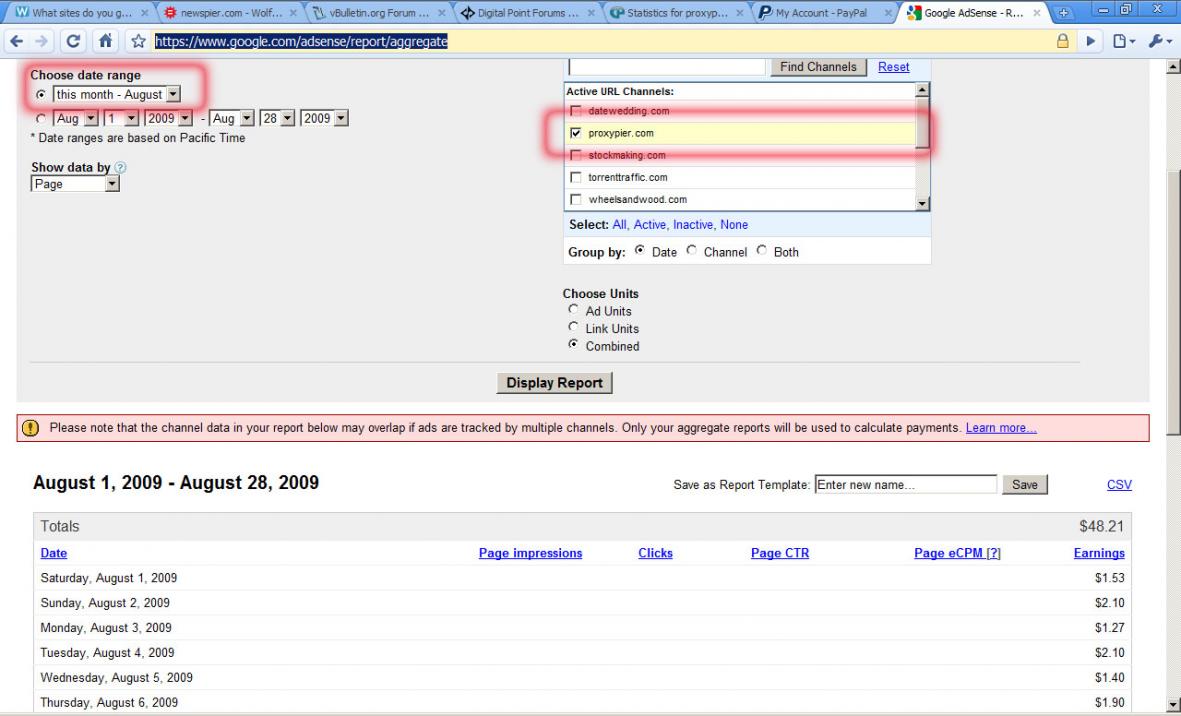This screenshot has width=1181, height=716.
Task: Open the end month Aug dropdown
Action: click(231, 118)
